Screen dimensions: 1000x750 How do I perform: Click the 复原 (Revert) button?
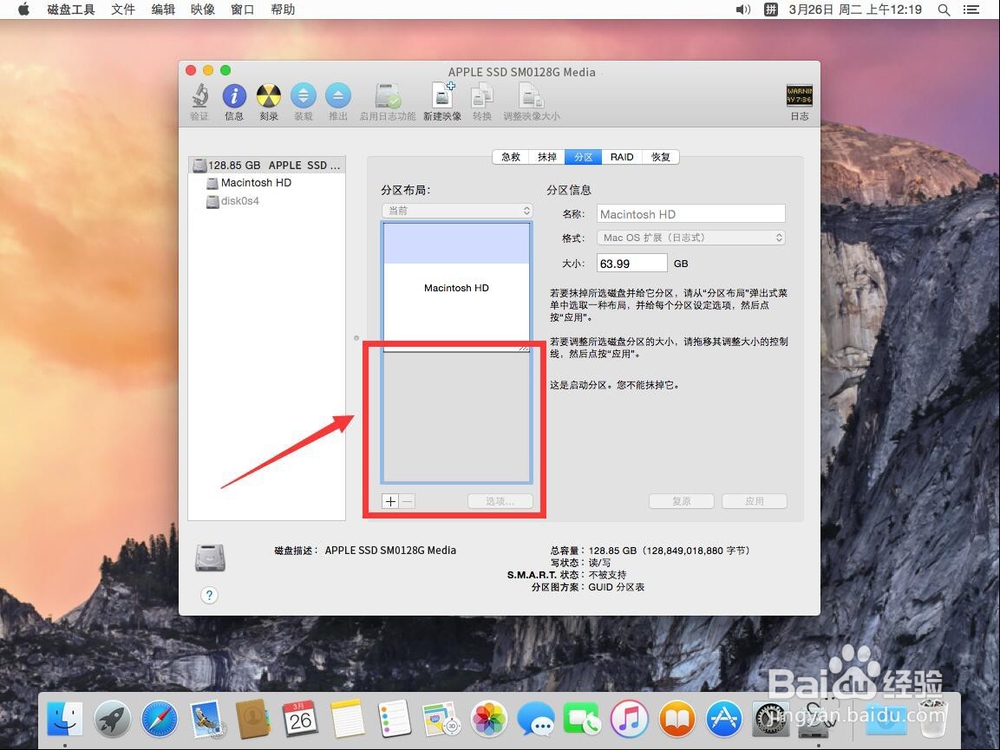681,501
